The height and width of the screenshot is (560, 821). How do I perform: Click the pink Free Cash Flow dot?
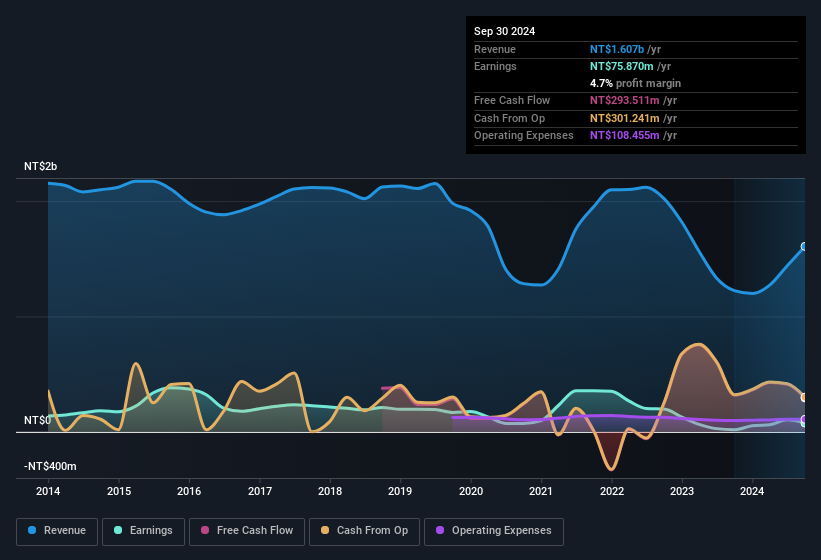click(205, 530)
